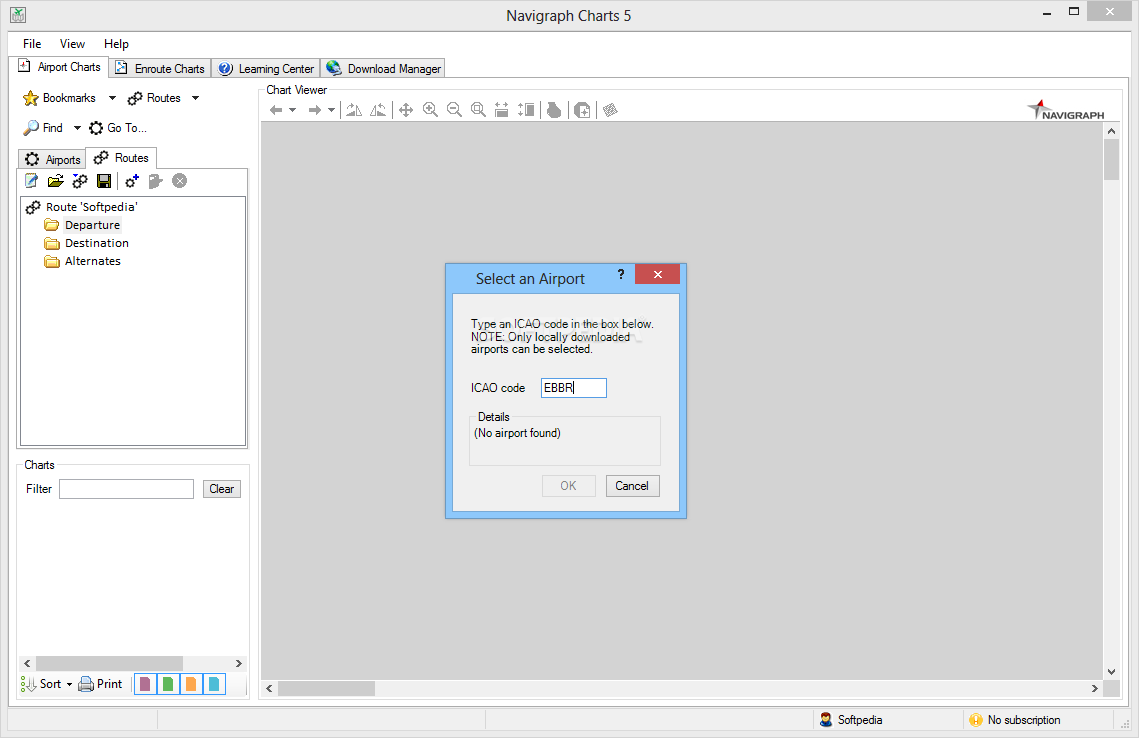Add an airport with the gear-plus icon
Image resolution: width=1139 pixels, height=738 pixels.
(131, 181)
